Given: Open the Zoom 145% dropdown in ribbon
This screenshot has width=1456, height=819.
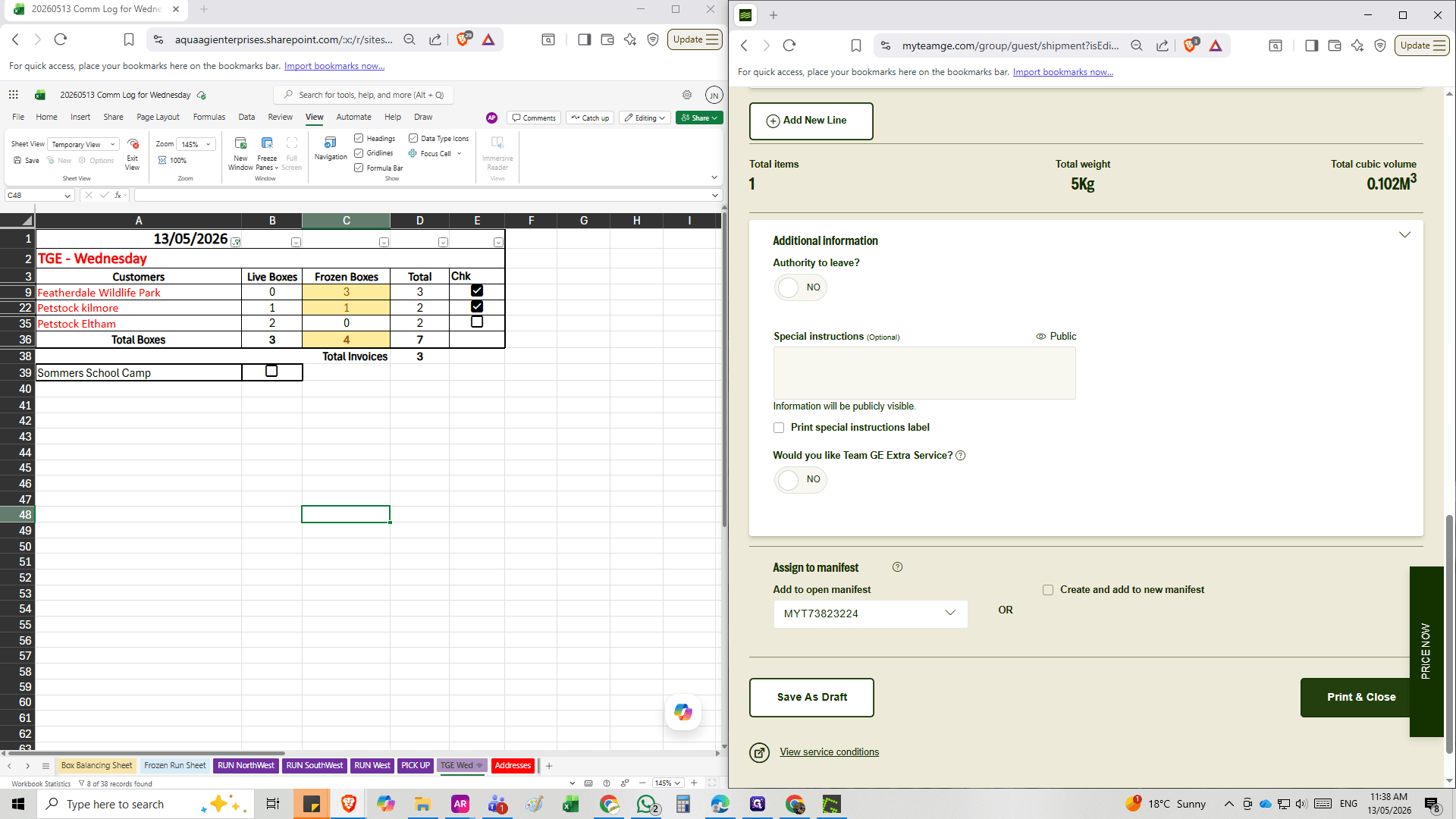Looking at the screenshot, I should coord(196,144).
